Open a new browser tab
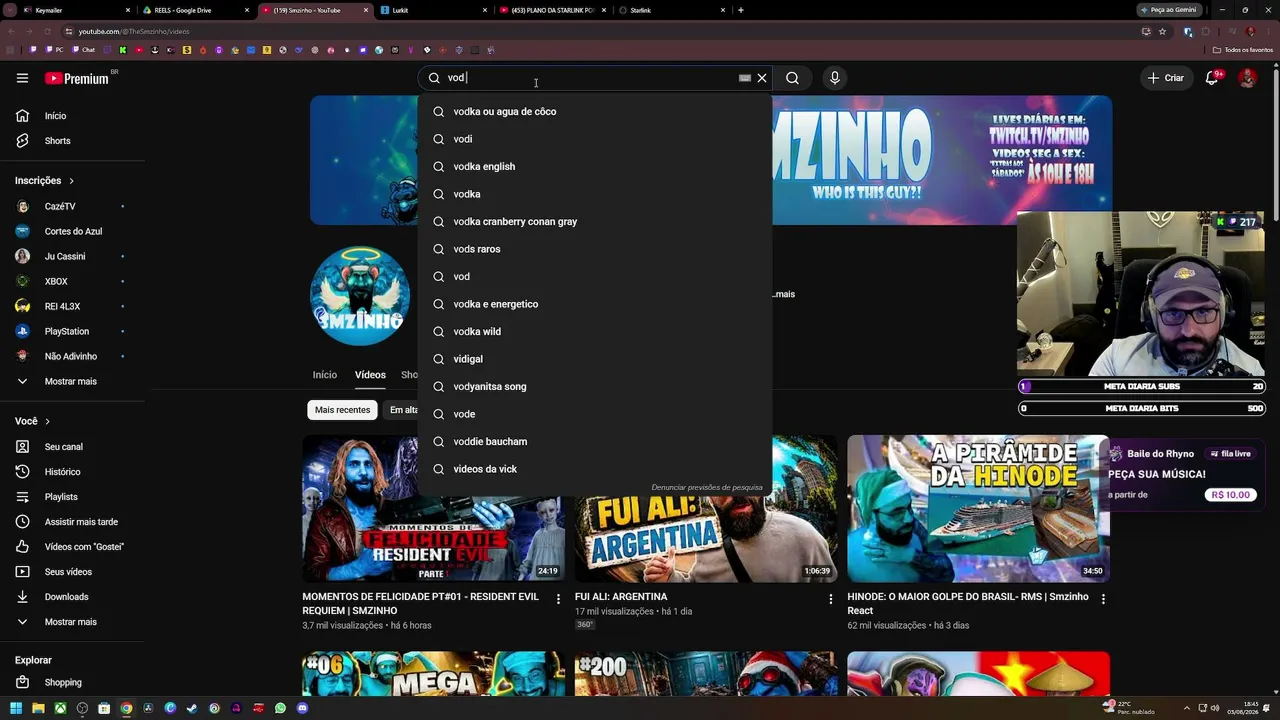 point(740,10)
